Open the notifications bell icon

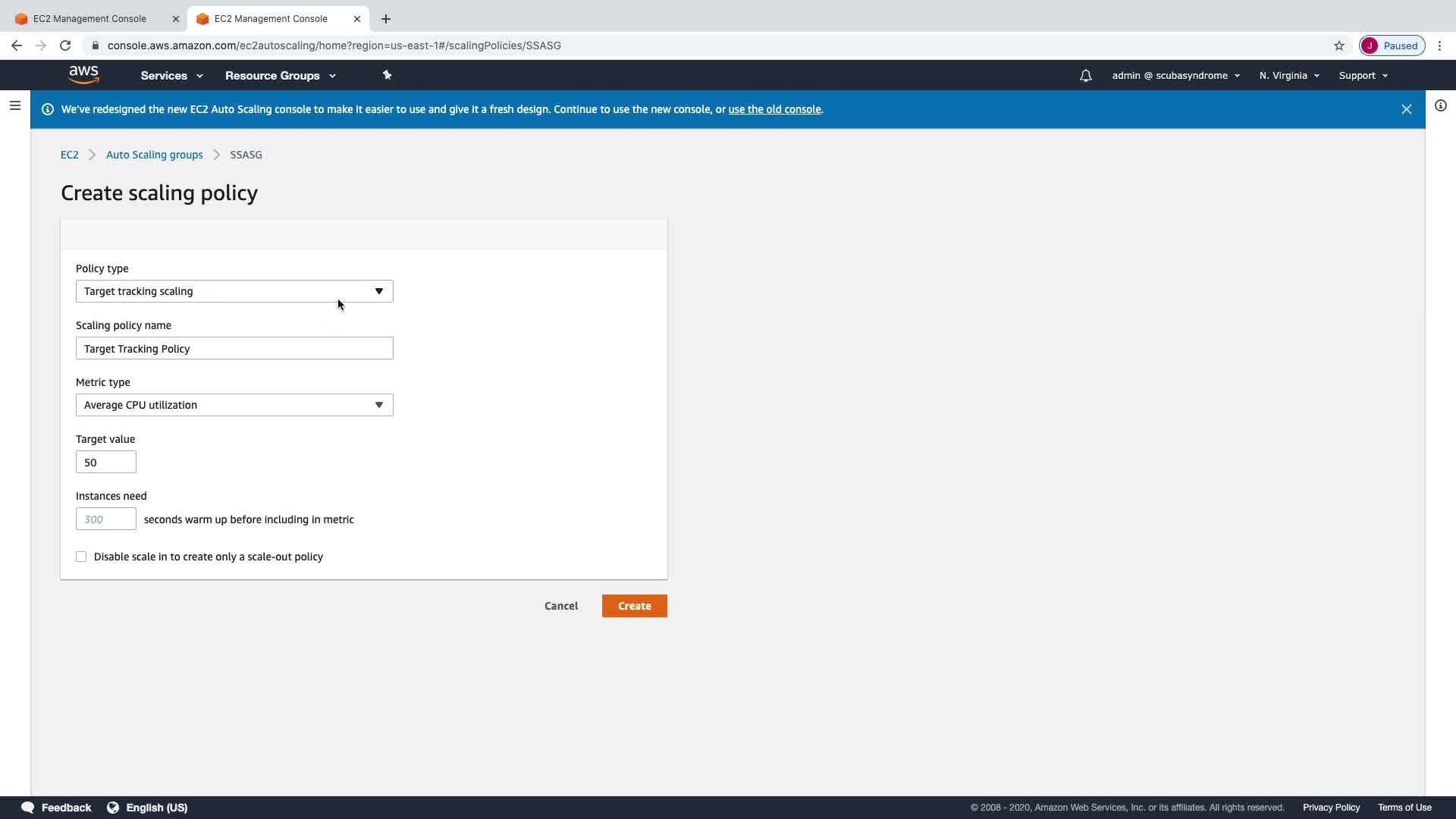tap(1085, 76)
